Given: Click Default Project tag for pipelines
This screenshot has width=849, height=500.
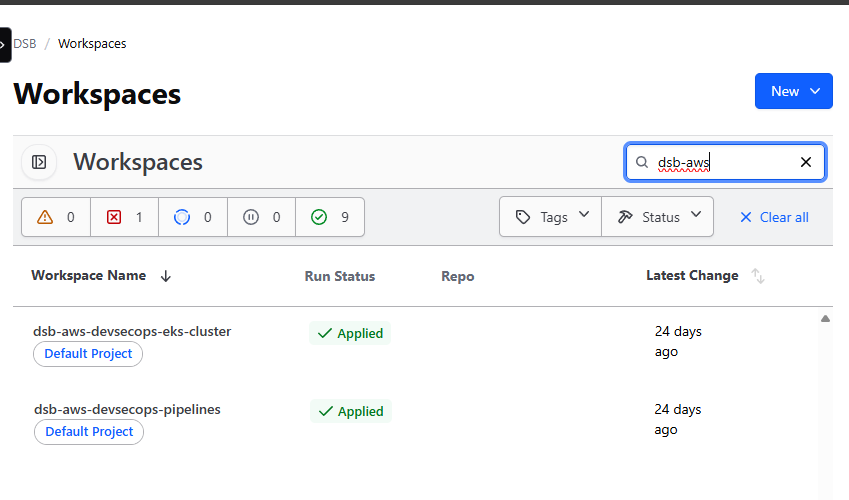Looking at the screenshot, I should tap(89, 432).
